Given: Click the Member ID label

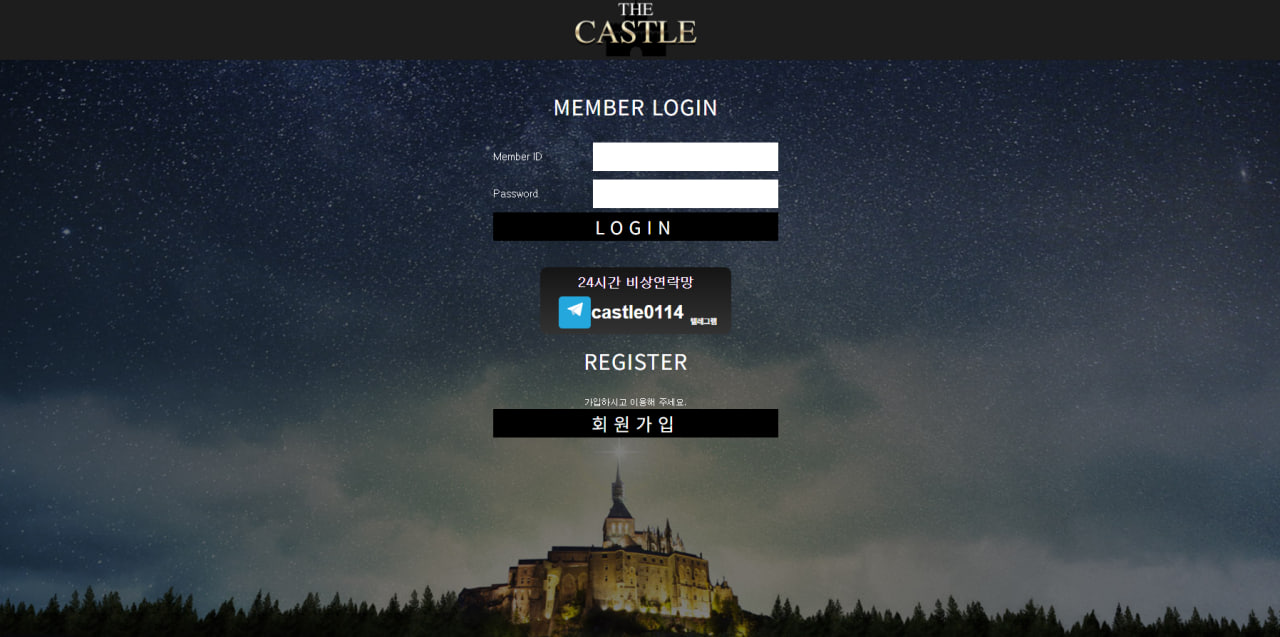Looking at the screenshot, I should coord(517,157).
